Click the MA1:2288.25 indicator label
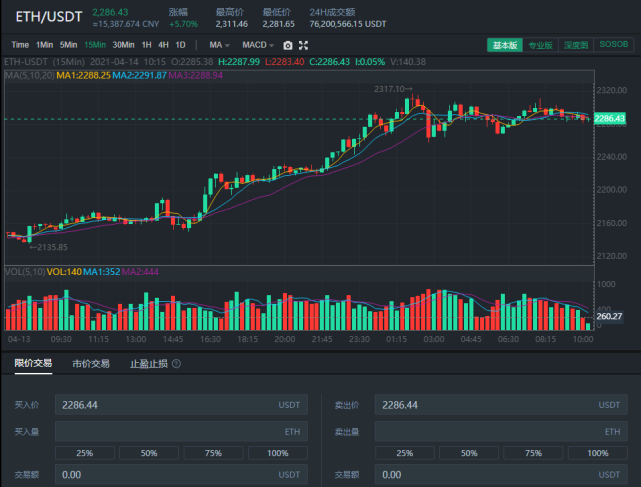This screenshot has width=641, height=487. click(x=83, y=75)
